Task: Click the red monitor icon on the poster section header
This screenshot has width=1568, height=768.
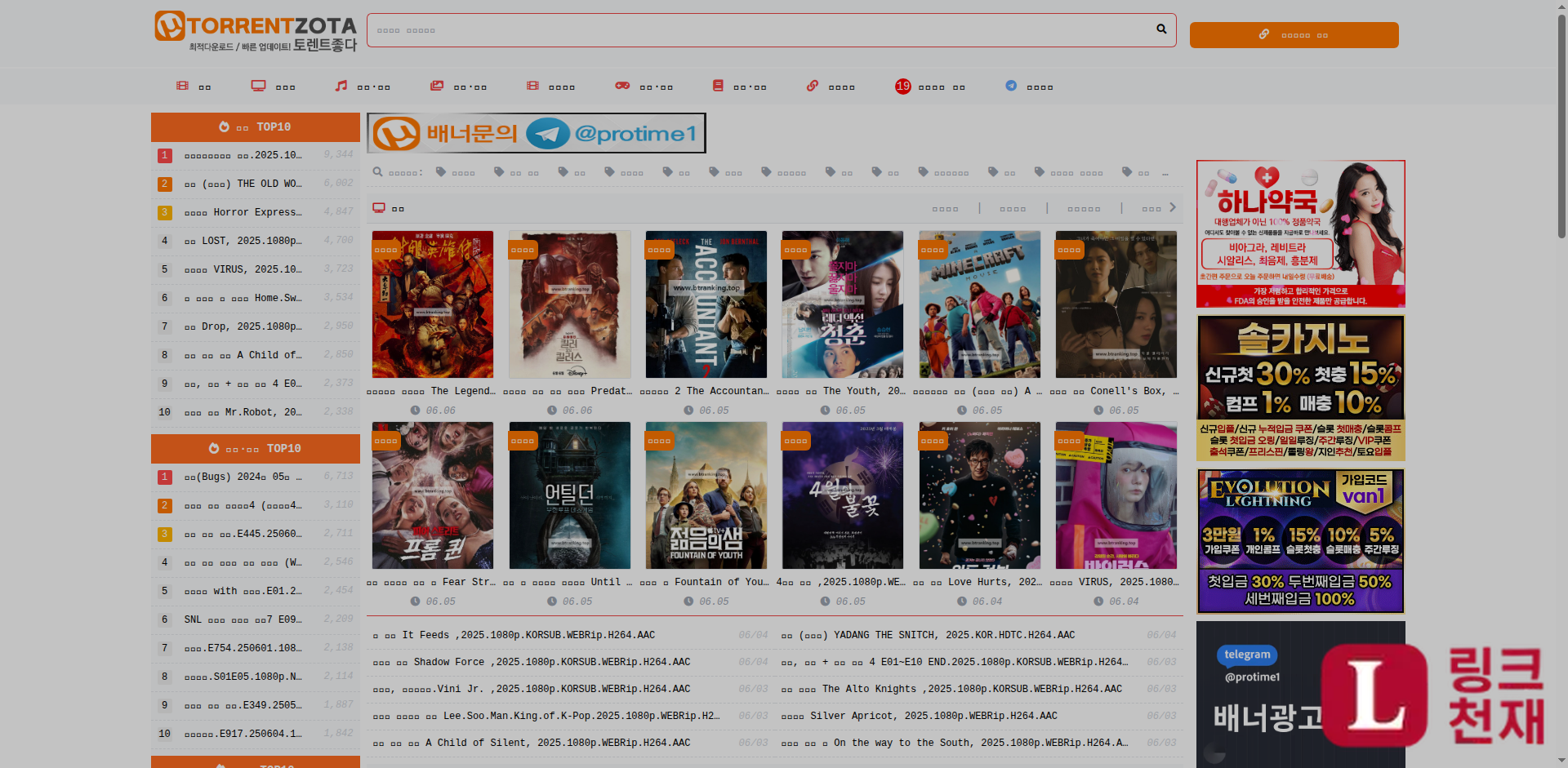Action: pyautogui.click(x=379, y=208)
